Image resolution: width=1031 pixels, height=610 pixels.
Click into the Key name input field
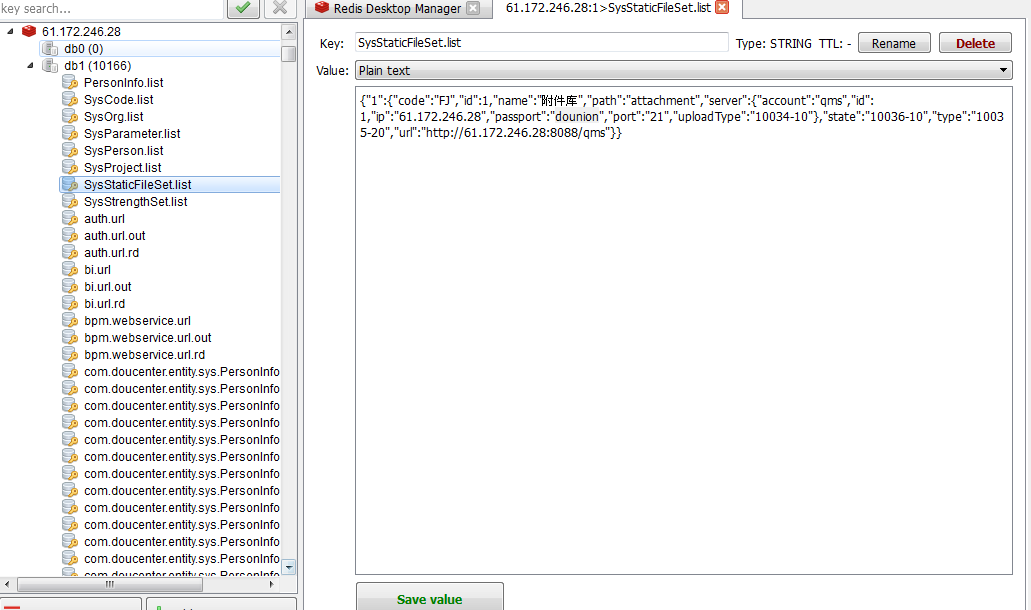(x=542, y=42)
